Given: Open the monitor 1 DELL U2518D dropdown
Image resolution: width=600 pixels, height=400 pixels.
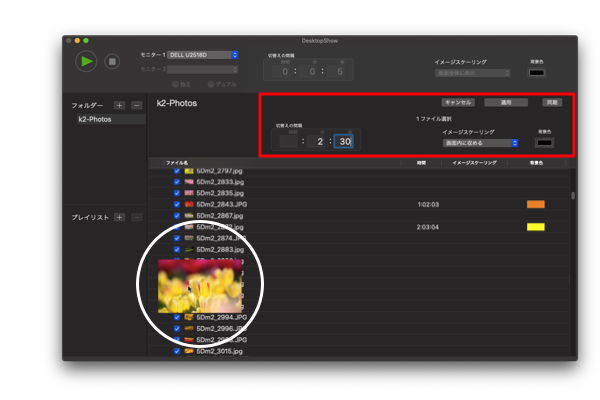Looking at the screenshot, I should point(203,54).
